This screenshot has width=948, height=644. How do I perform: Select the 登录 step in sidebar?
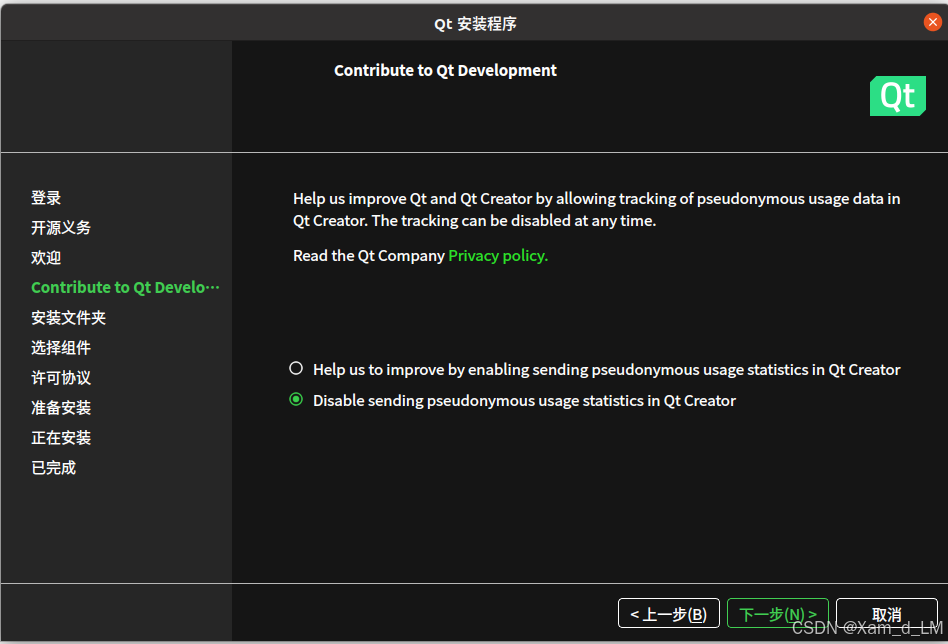tap(46, 198)
